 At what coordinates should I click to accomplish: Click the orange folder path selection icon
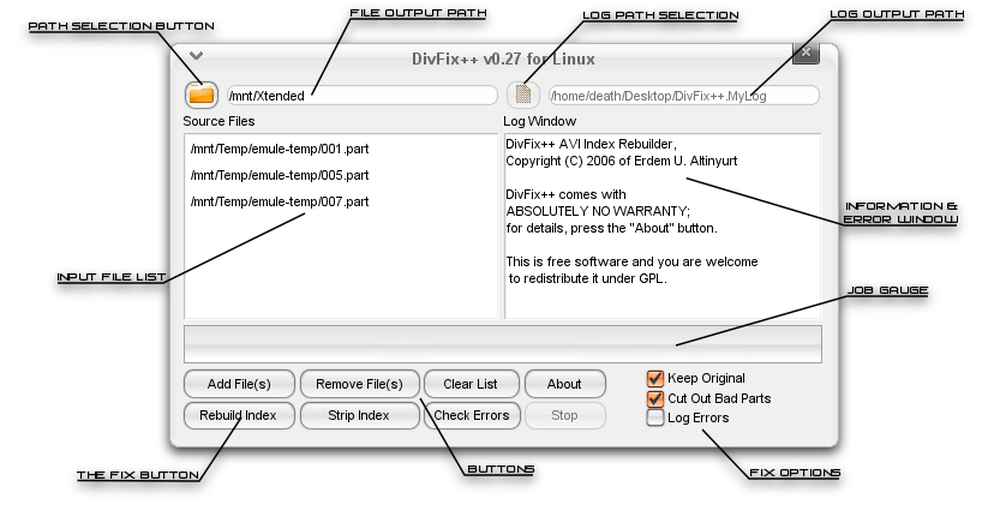point(202,95)
